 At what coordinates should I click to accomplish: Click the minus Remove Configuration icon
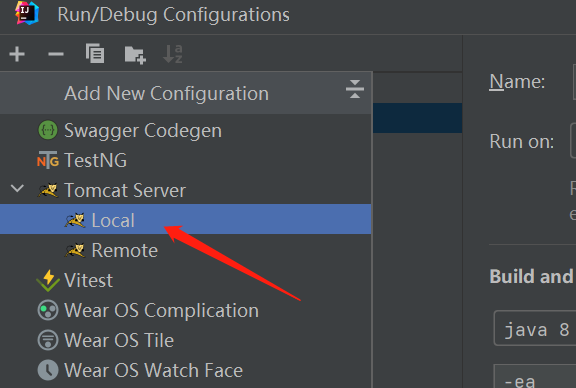pos(56,54)
